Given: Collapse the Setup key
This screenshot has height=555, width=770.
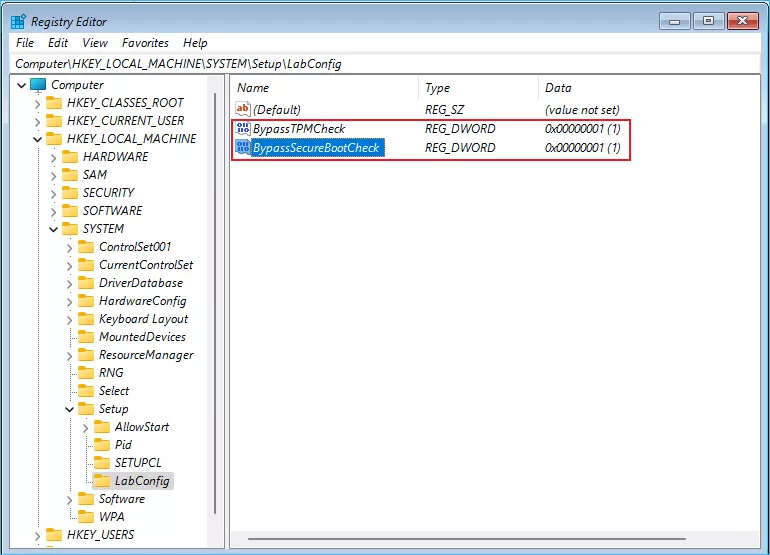Looking at the screenshot, I should coord(69,410).
